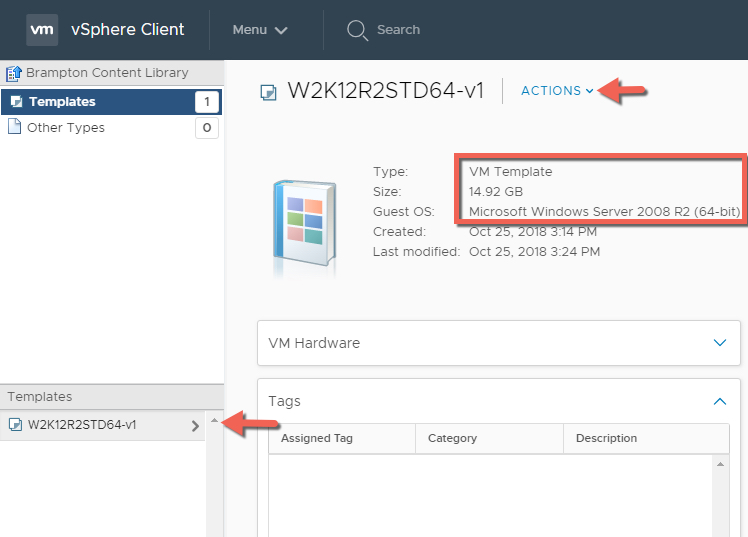Select Templates in the library sidebar
This screenshot has width=748, height=537.
tap(62, 101)
